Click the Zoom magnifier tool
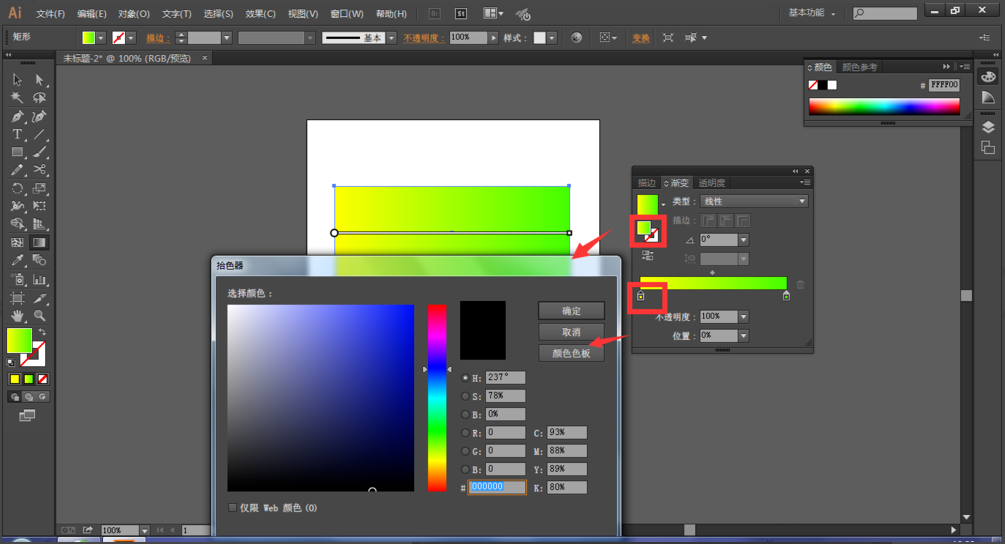1005x544 pixels. tap(39, 316)
